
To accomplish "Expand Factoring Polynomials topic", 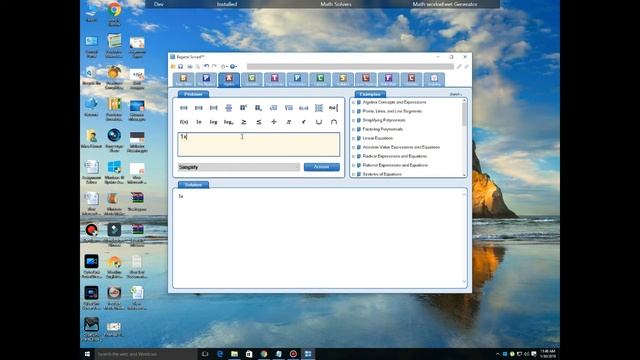I will [353, 129].
